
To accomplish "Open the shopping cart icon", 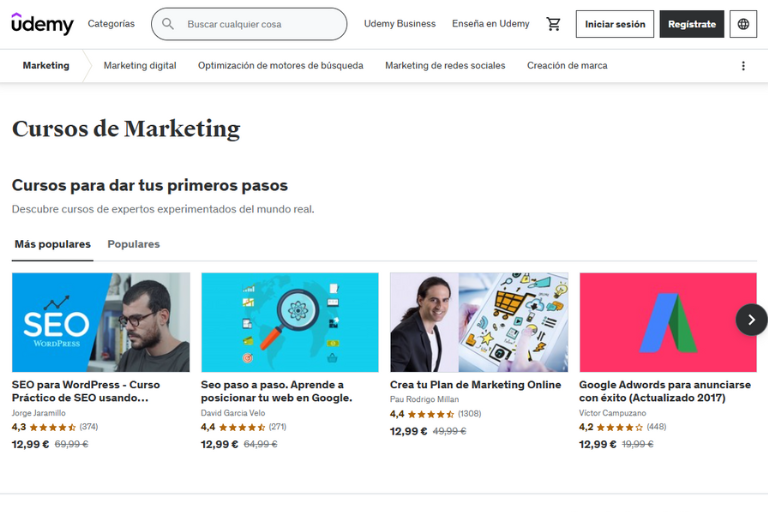I will pos(553,24).
